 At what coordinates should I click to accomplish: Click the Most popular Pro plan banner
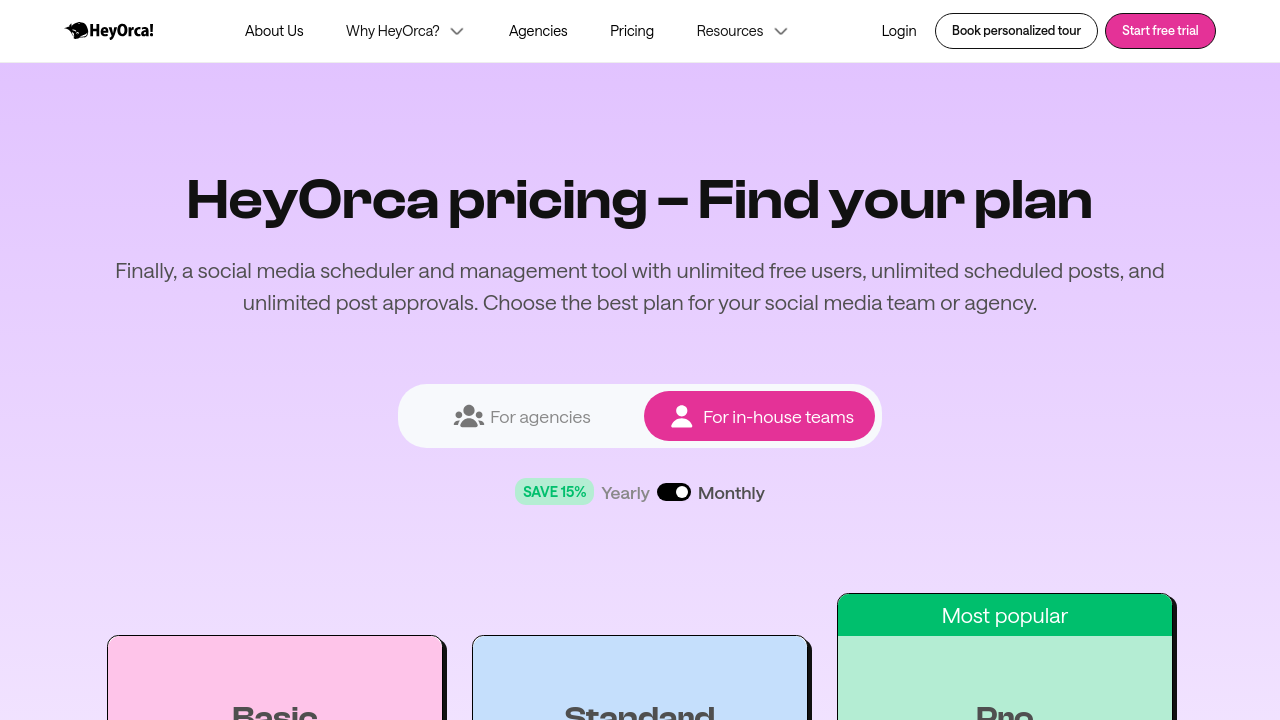click(1004, 616)
